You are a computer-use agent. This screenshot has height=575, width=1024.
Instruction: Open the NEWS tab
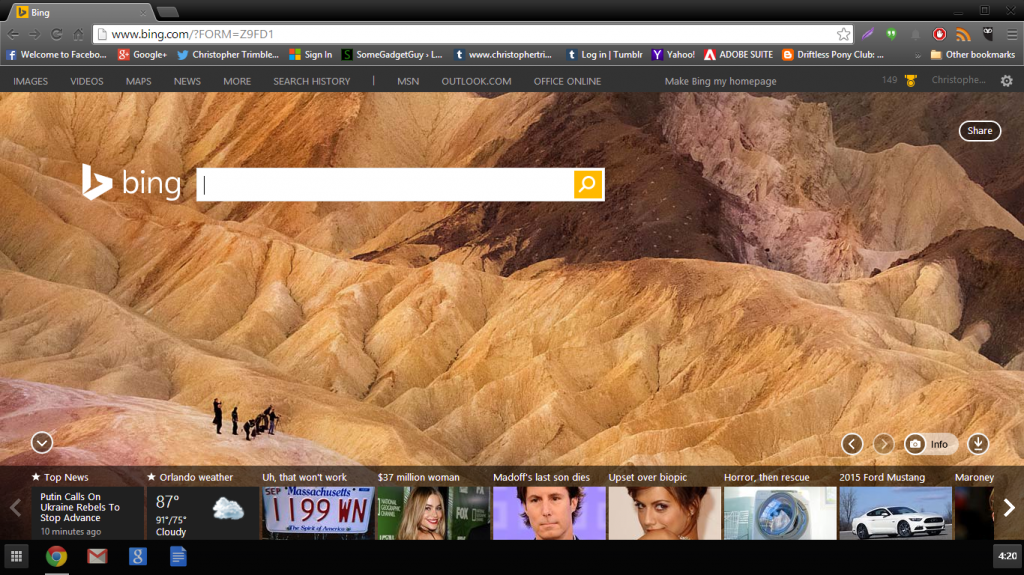(x=187, y=81)
